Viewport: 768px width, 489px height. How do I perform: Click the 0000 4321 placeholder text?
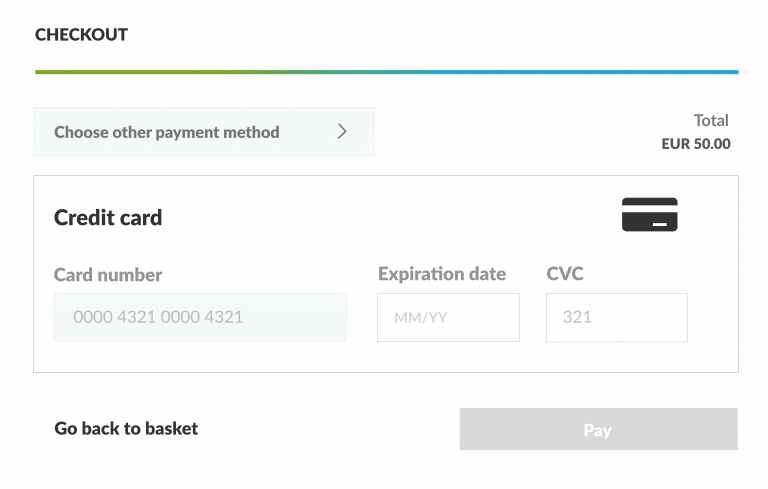pyautogui.click(x=158, y=317)
